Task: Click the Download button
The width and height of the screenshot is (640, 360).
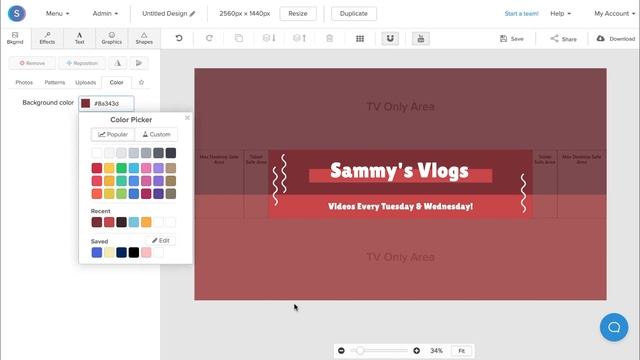Action: click(x=616, y=39)
